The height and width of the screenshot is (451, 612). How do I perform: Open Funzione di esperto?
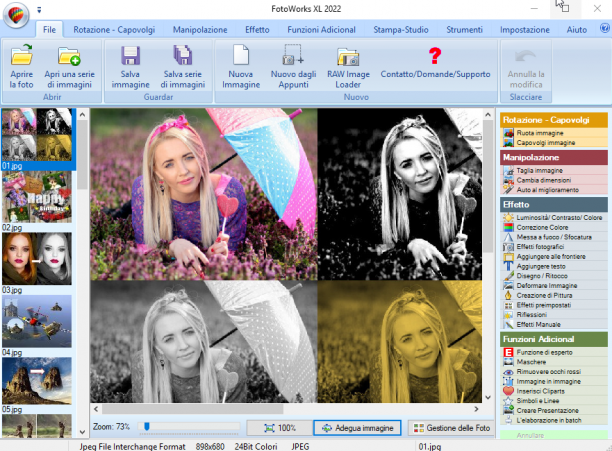554,352
